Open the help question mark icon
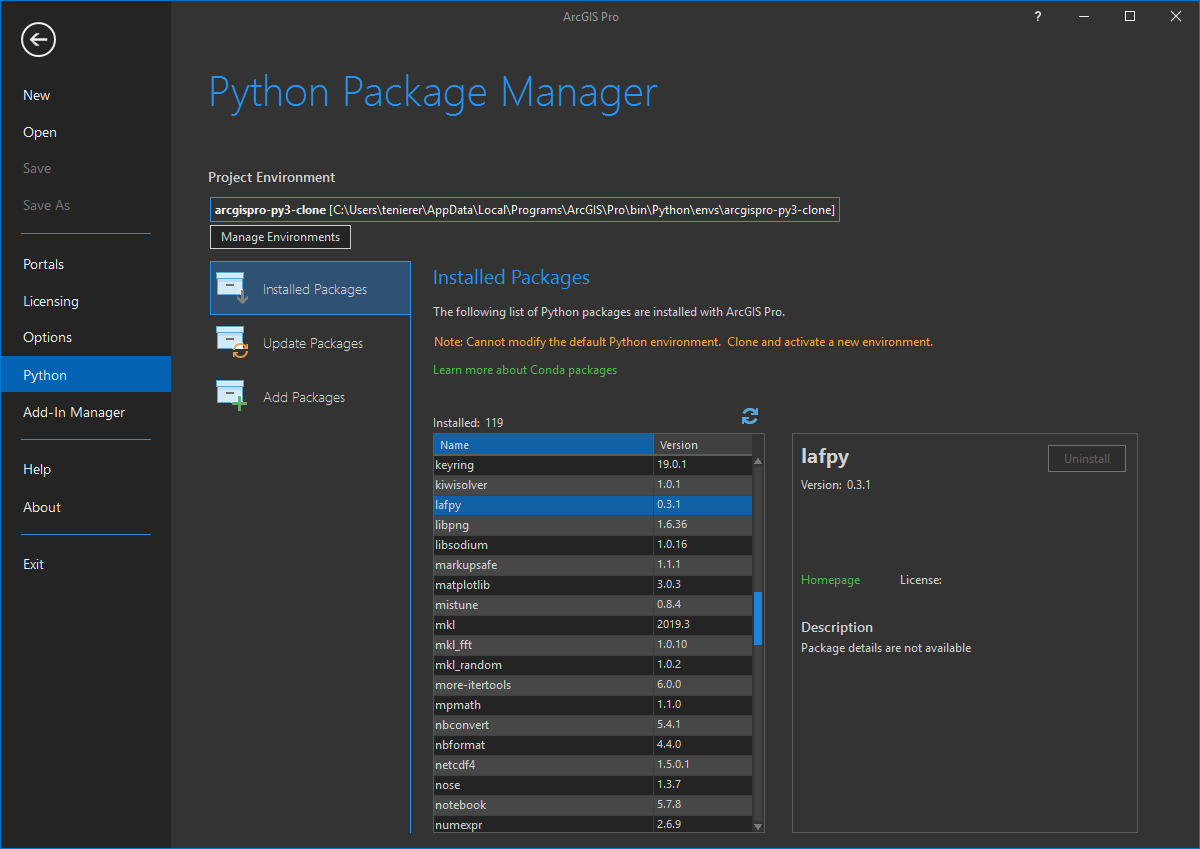 (x=1038, y=16)
